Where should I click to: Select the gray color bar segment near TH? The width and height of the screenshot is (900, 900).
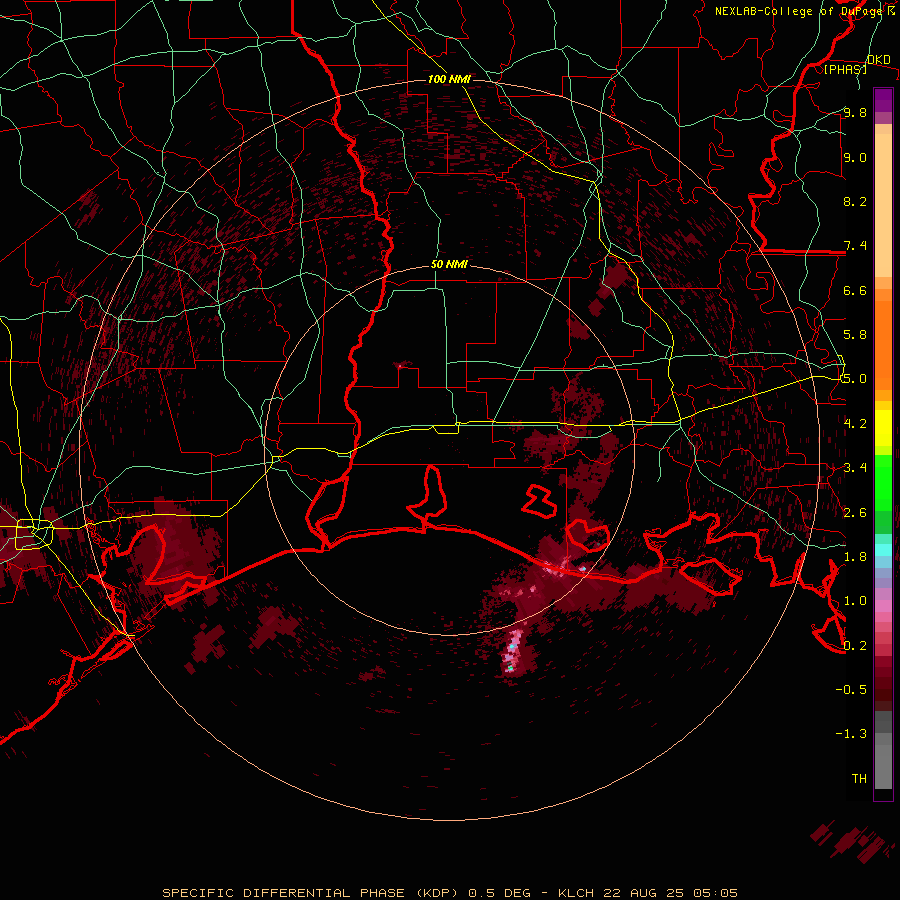(x=883, y=766)
